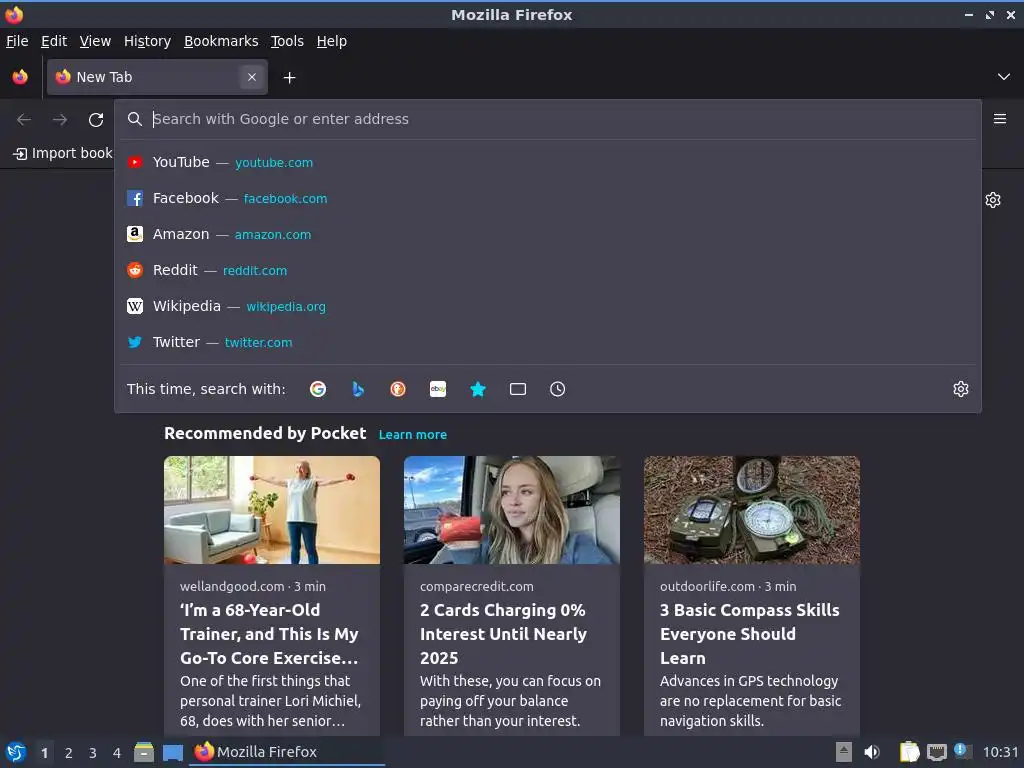Search this time with eBay icon
The height and width of the screenshot is (768, 1024).
438,389
